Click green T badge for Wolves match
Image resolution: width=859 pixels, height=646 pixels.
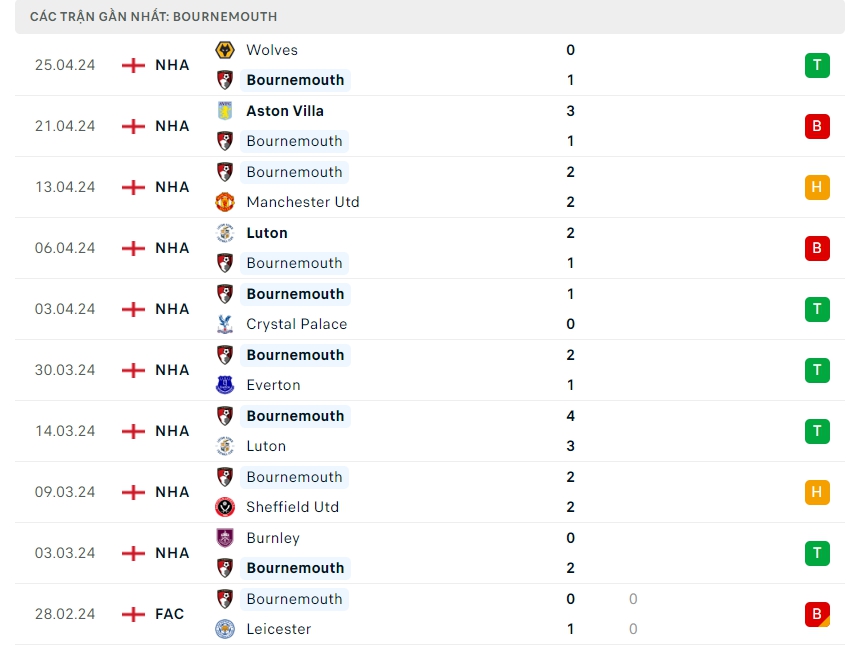[x=817, y=66]
